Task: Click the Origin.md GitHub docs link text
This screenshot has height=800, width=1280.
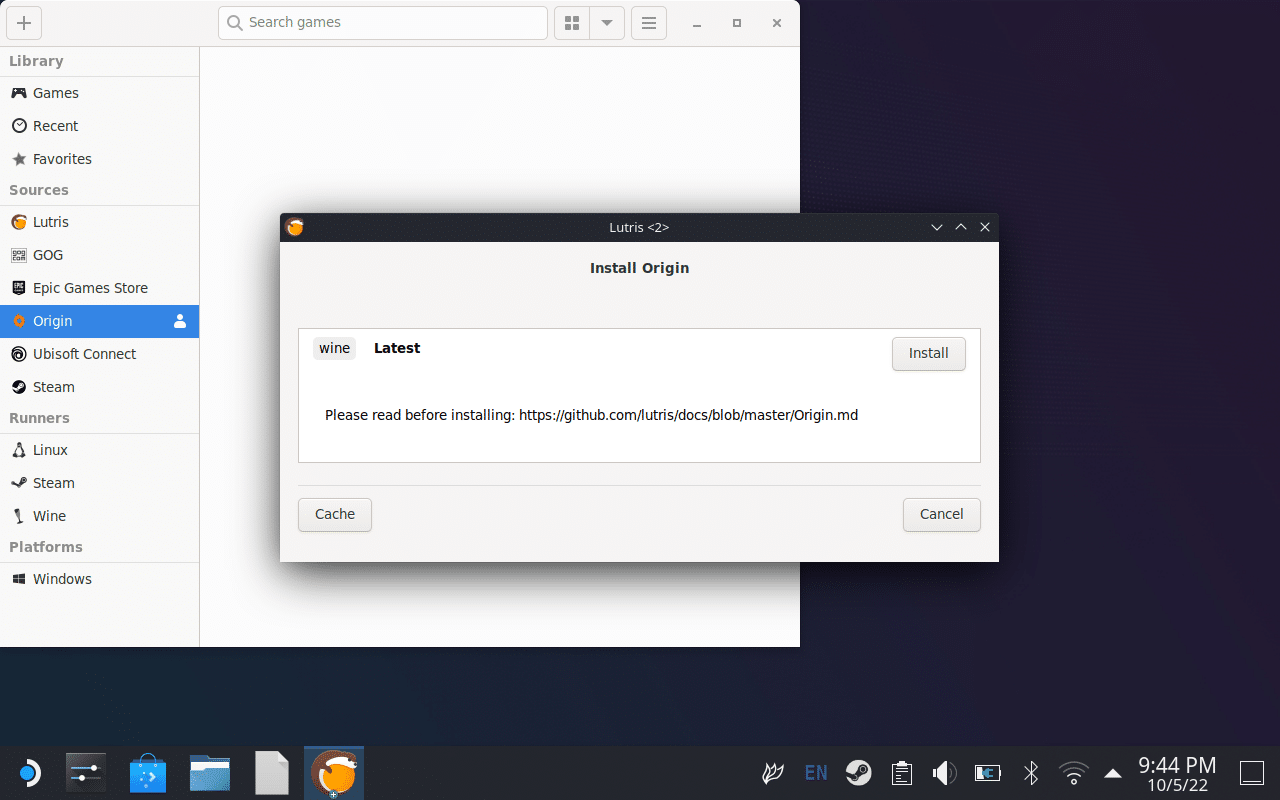Action: 688,415
